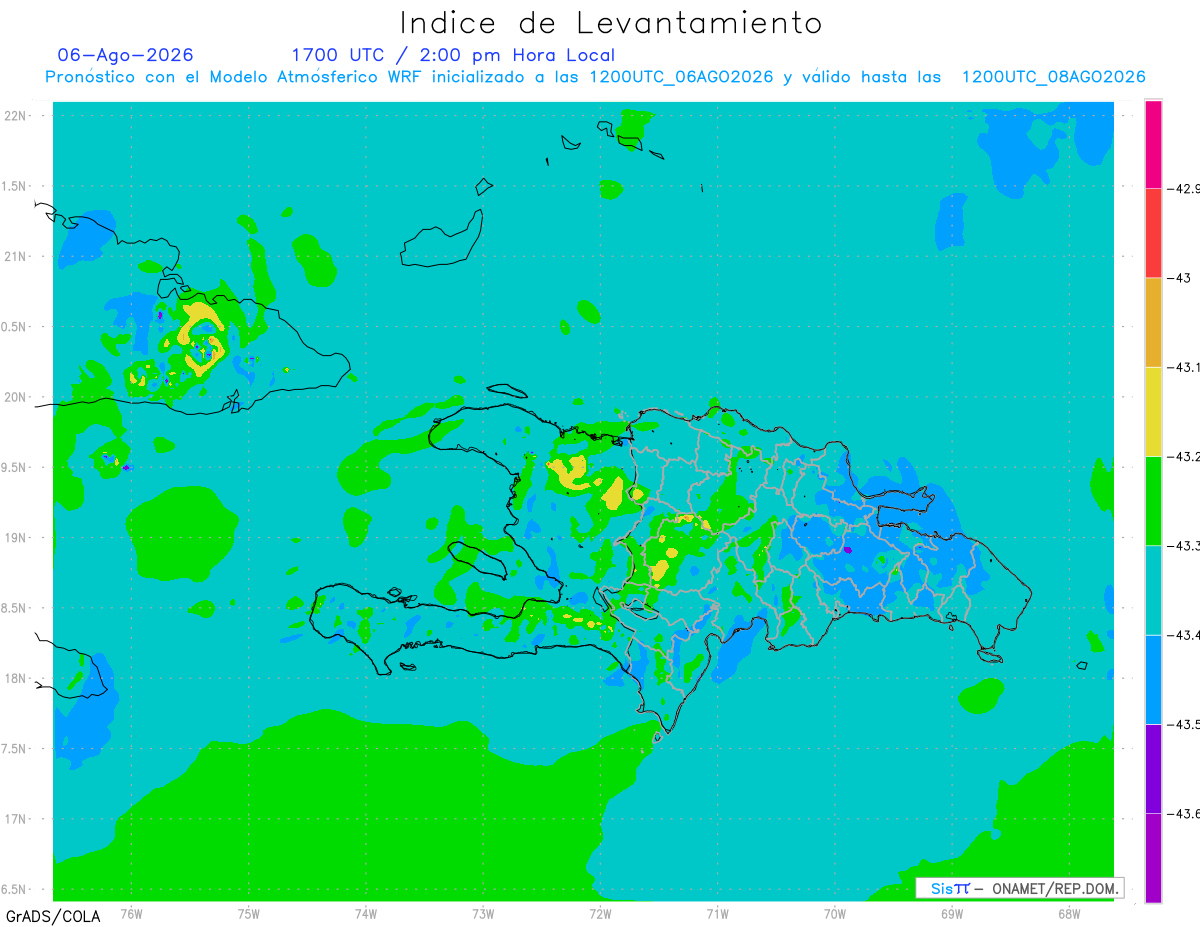This screenshot has width=1200, height=927.
Task: Click "1700 UTC / 2:00 pm Hora Local"
Action: point(453,55)
